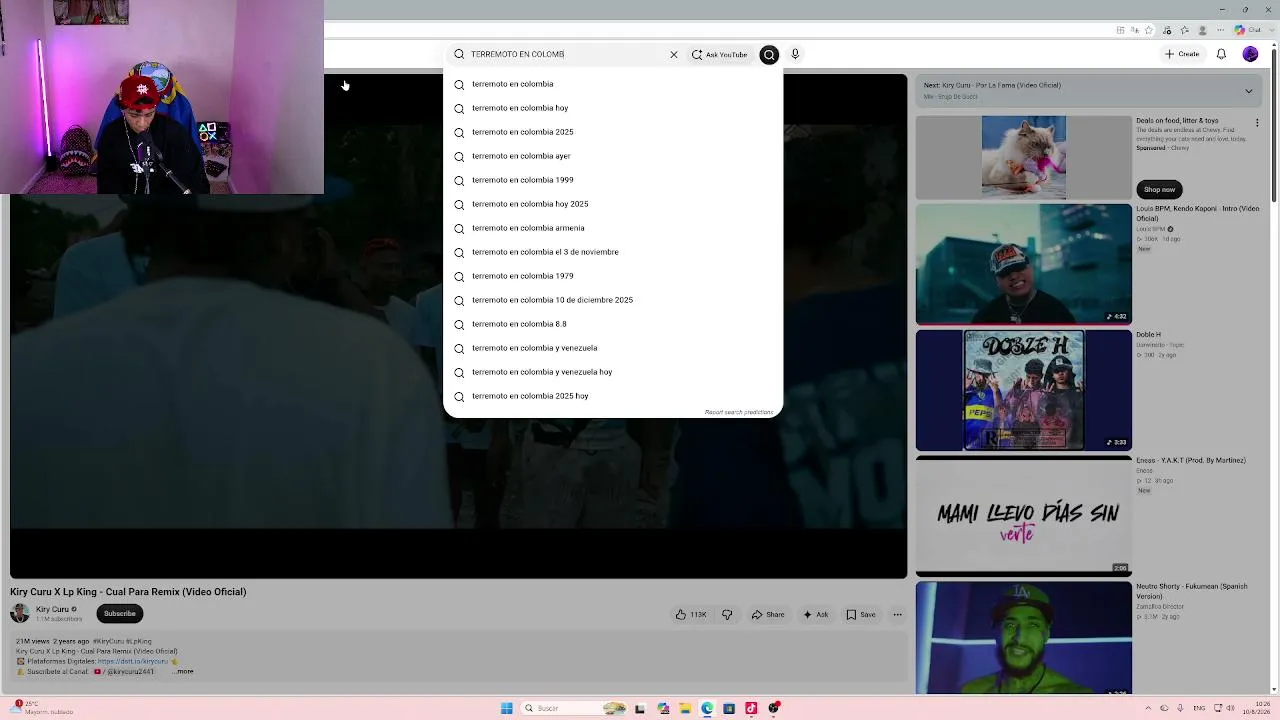Screen dimensions: 1280x720
Task: Open the ENG language indicator in taskbar
Action: [1199, 708]
